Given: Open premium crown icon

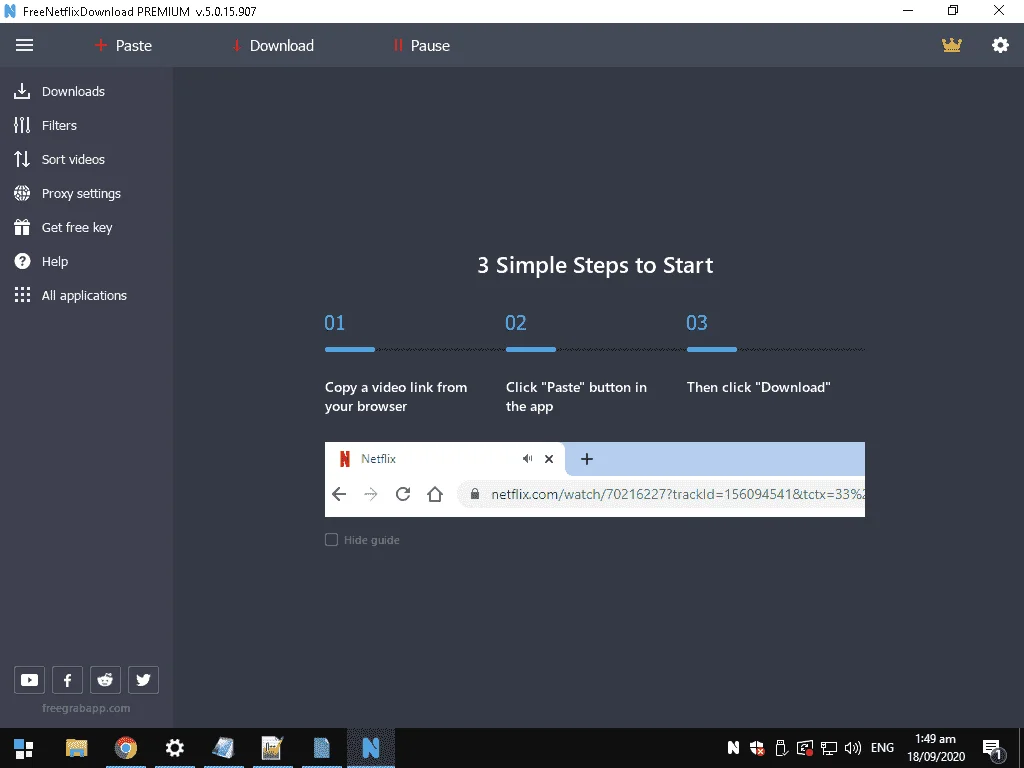Looking at the screenshot, I should click(952, 45).
